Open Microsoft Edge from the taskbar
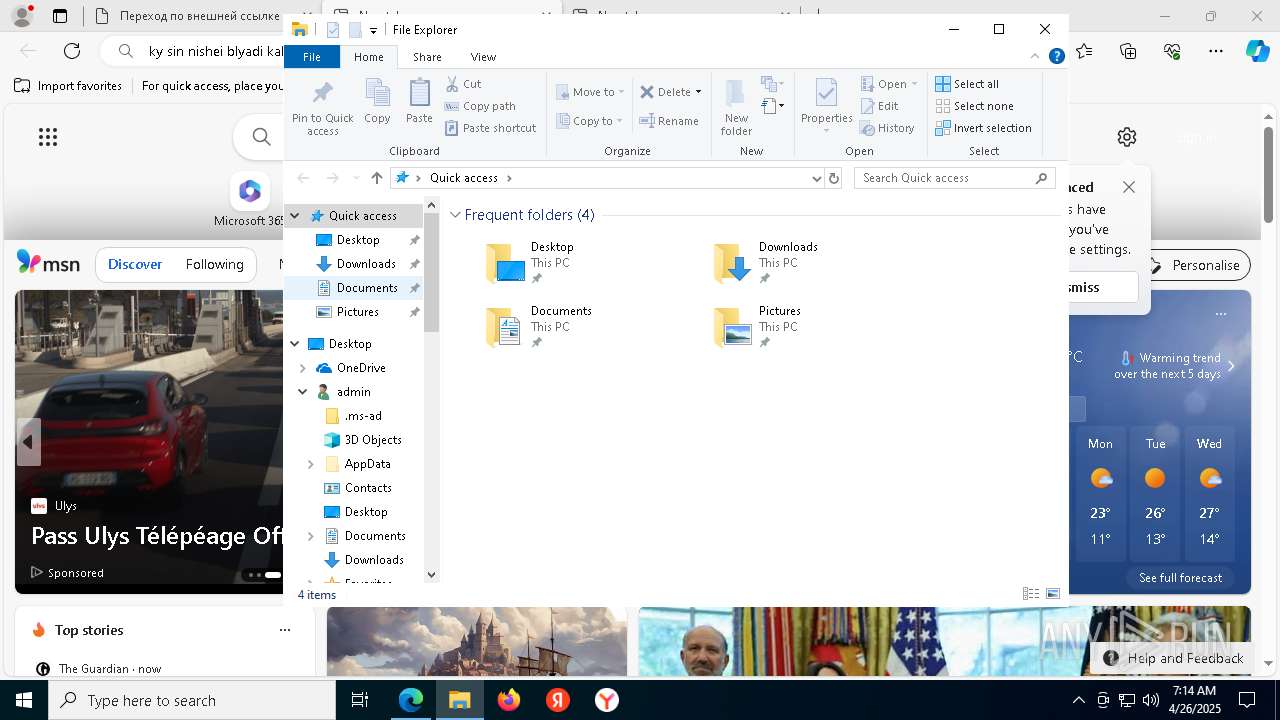 click(x=411, y=700)
